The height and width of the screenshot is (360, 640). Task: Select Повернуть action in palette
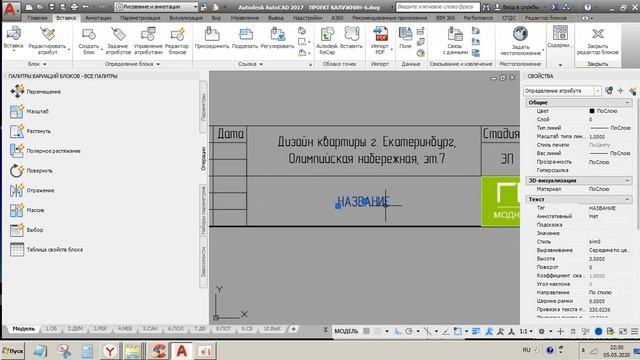point(31,171)
